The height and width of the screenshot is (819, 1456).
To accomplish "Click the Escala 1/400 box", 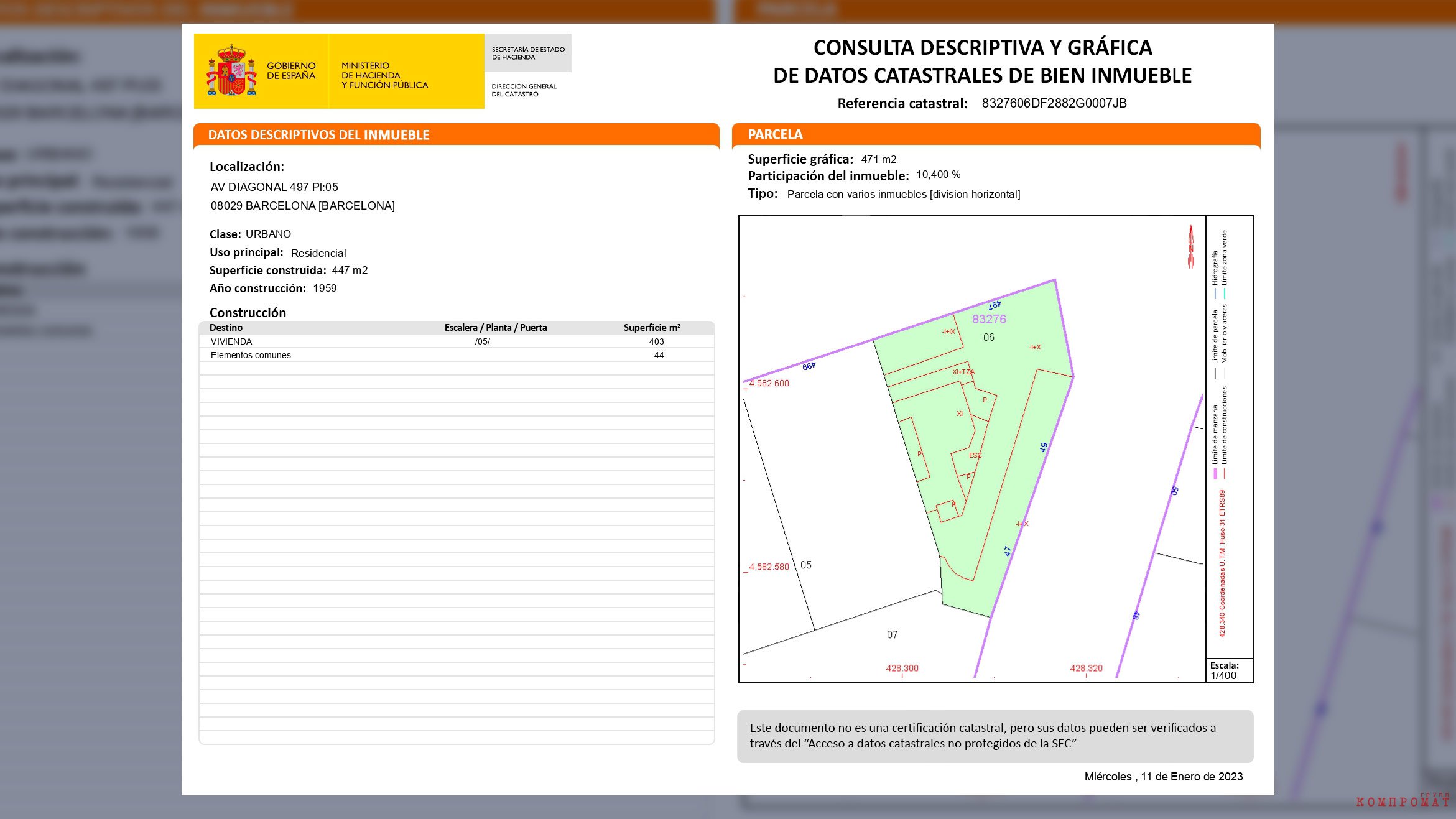I will tap(1230, 670).
